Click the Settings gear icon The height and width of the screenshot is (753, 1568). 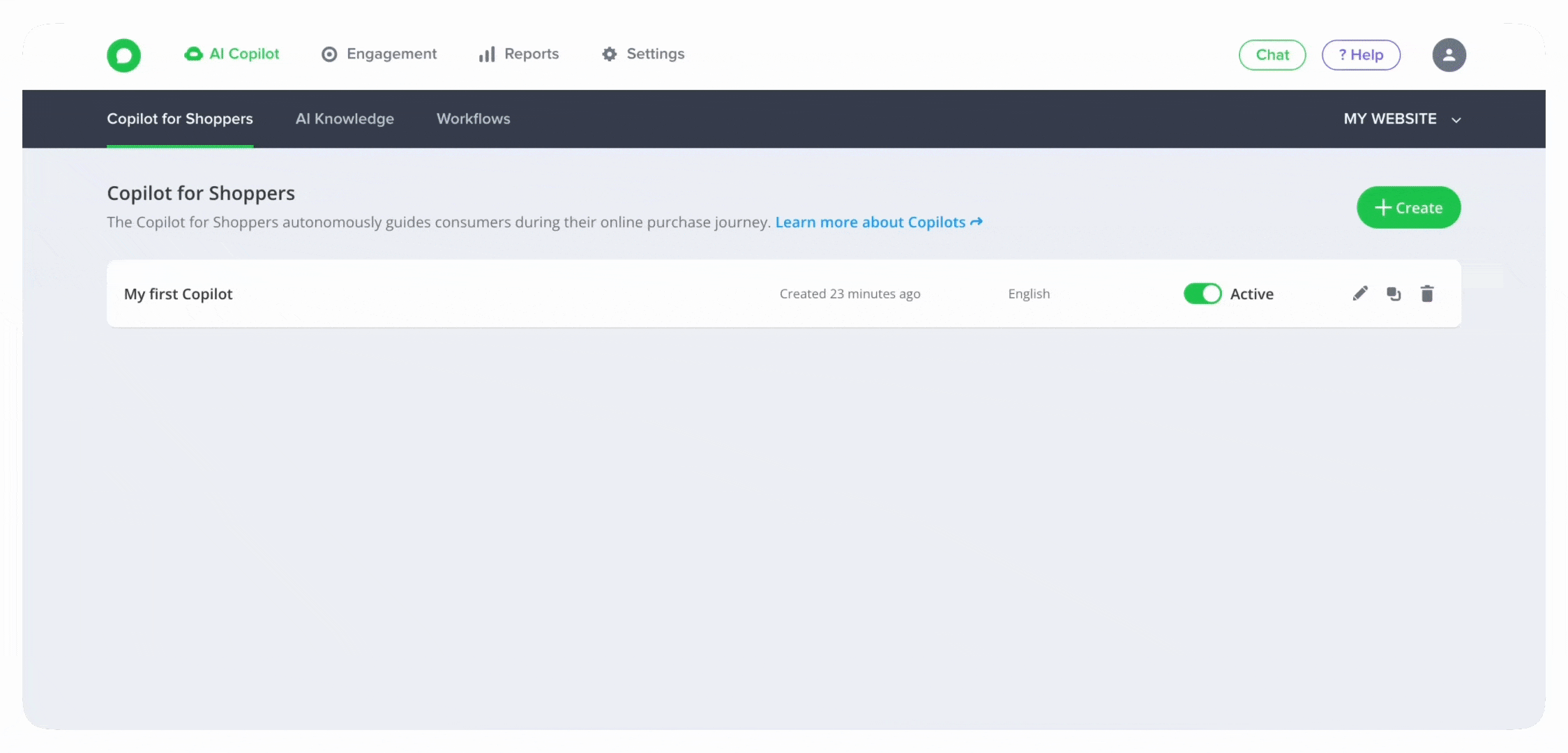point(610,54)
